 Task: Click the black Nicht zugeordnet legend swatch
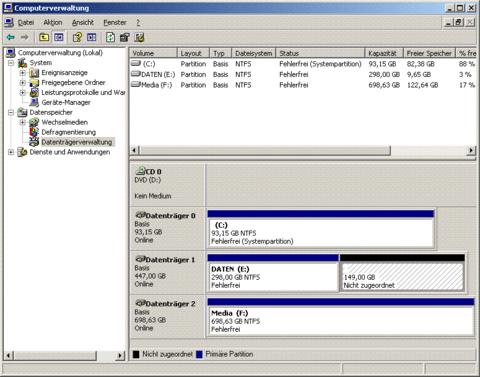tap(136, 354)
